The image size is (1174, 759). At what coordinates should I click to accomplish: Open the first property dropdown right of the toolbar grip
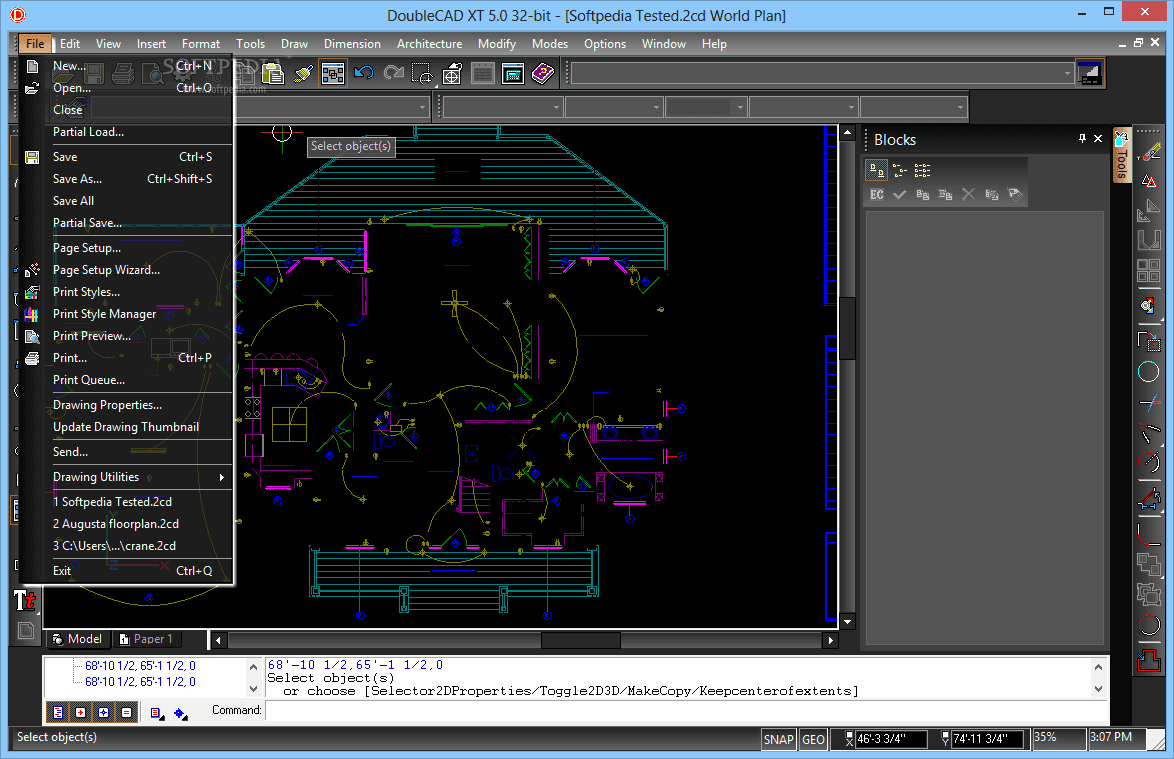[x=502, y=108]
